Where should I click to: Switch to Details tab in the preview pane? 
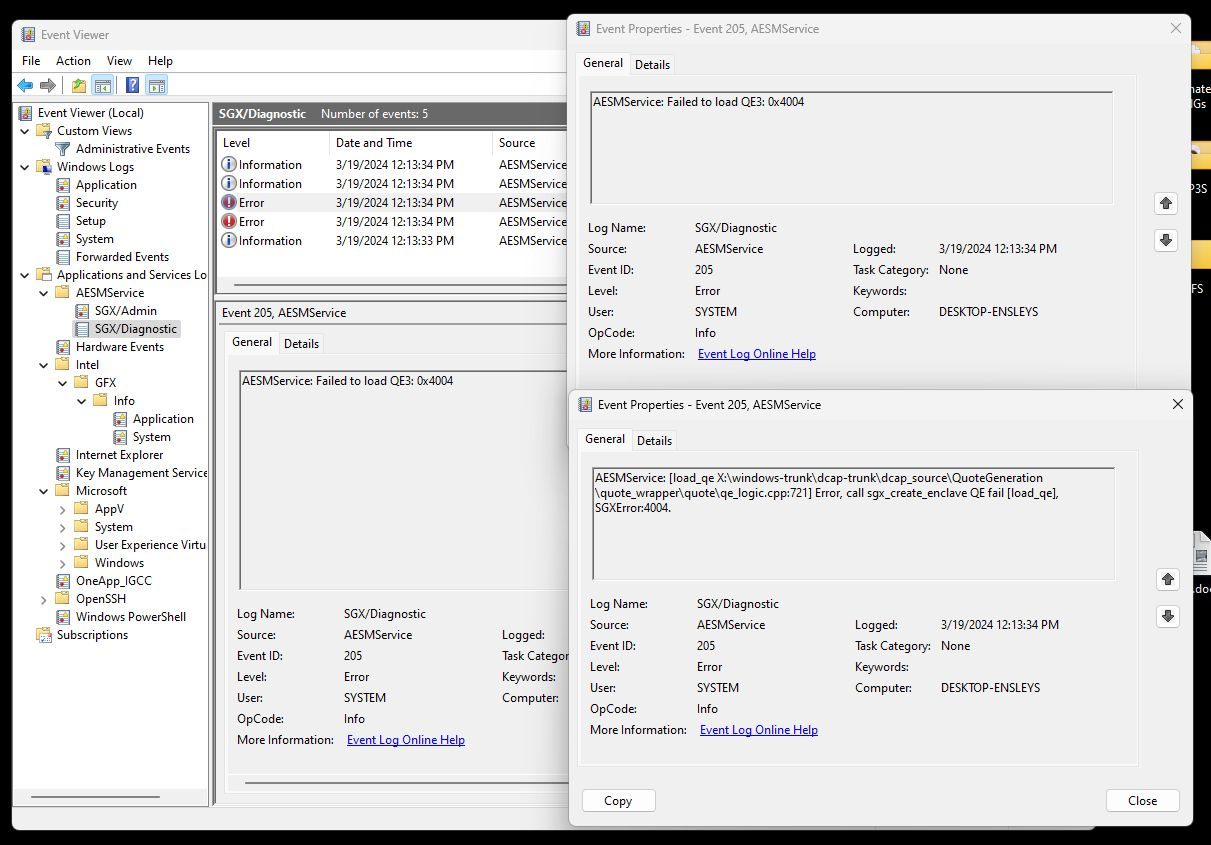tap(301, 343)
